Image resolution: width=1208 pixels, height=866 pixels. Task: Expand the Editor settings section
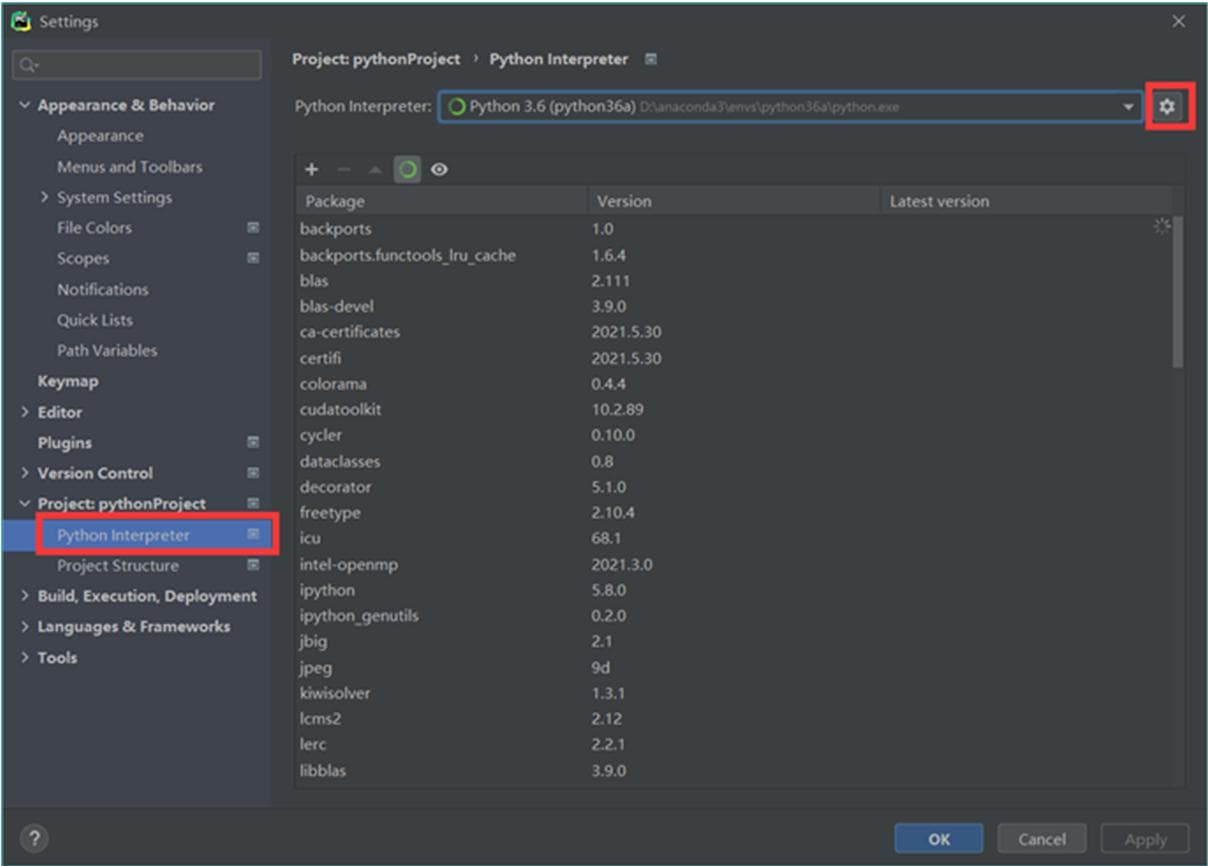(x=25, y=412)
